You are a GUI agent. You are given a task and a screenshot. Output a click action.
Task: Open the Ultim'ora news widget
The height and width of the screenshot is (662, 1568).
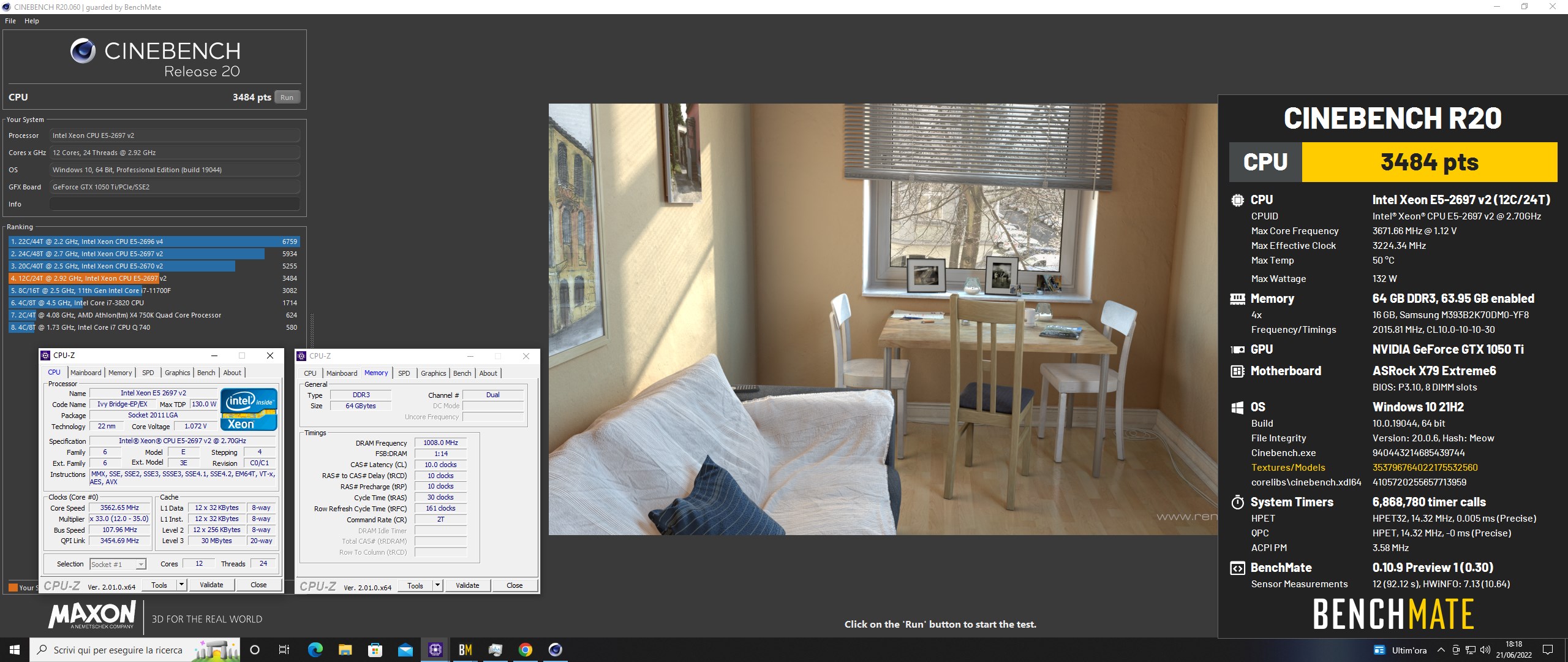1400,650
